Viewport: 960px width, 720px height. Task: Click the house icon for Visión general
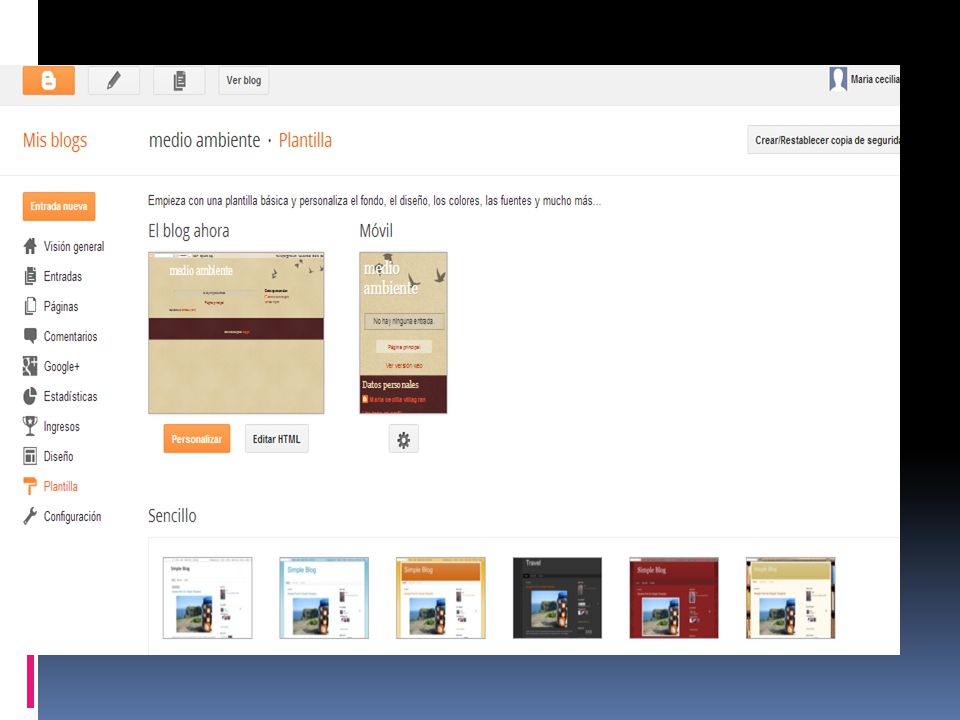30,246
